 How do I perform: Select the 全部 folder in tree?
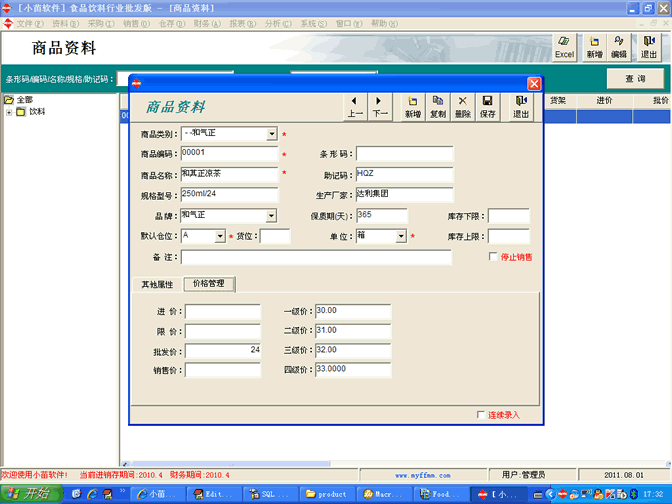tap(19, 100)
